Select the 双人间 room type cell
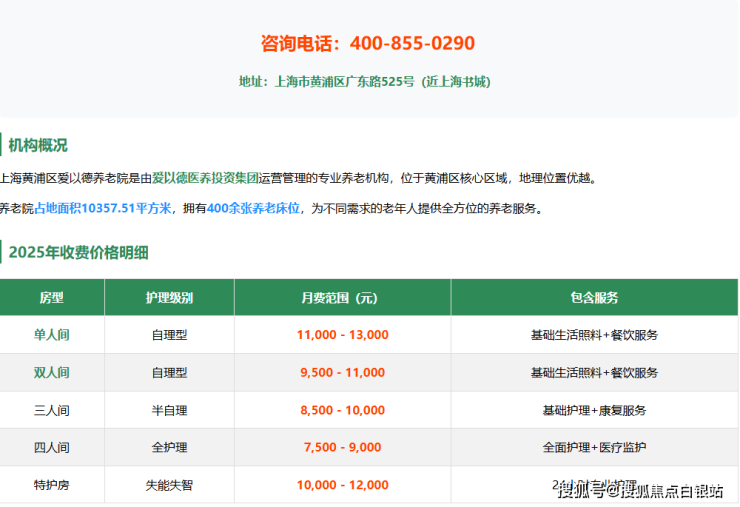This screenshot has height=507, width=740. click(x=51, y=373)
